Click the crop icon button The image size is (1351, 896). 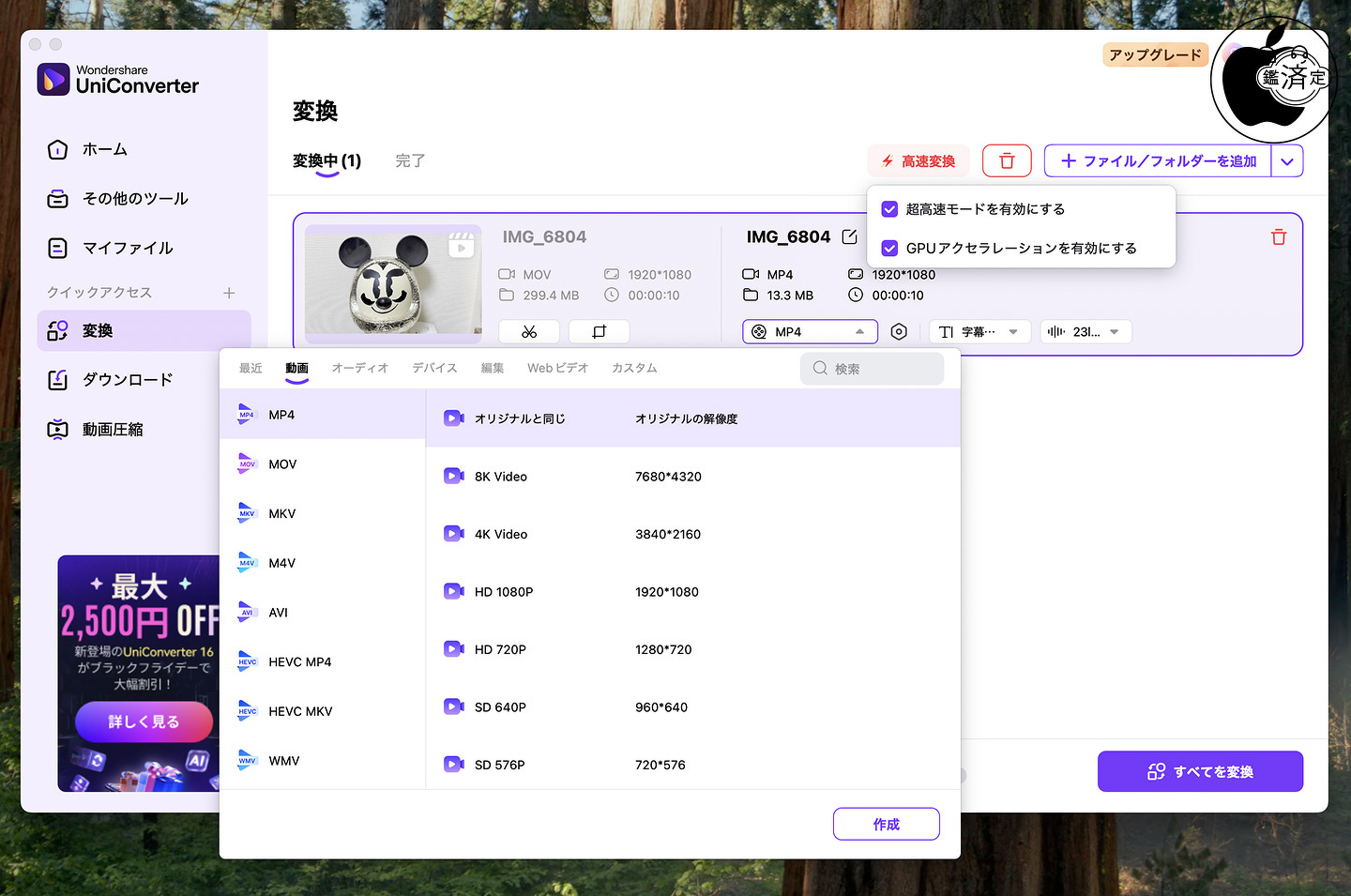click(599, 331)
